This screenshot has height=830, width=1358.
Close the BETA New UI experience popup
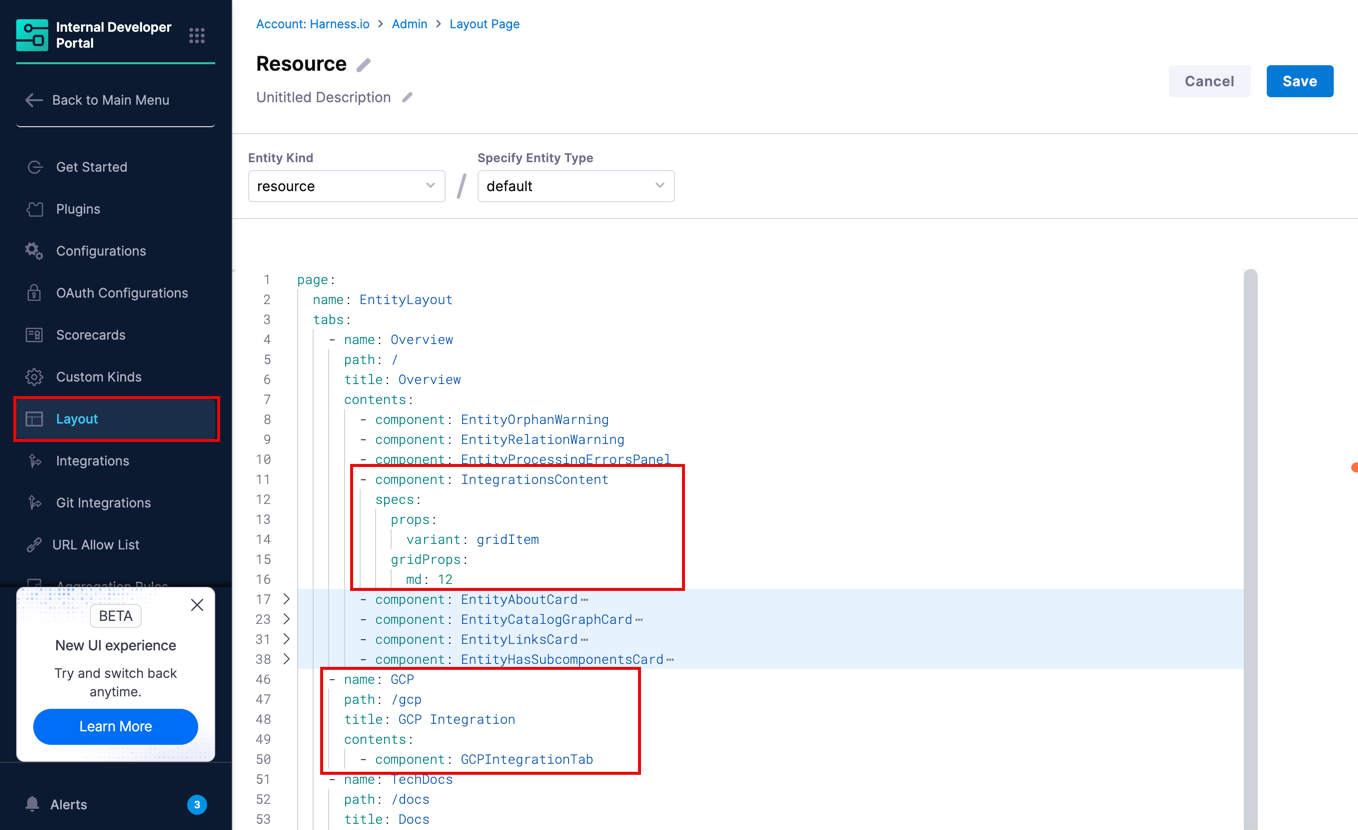click(x=197, y=605)
